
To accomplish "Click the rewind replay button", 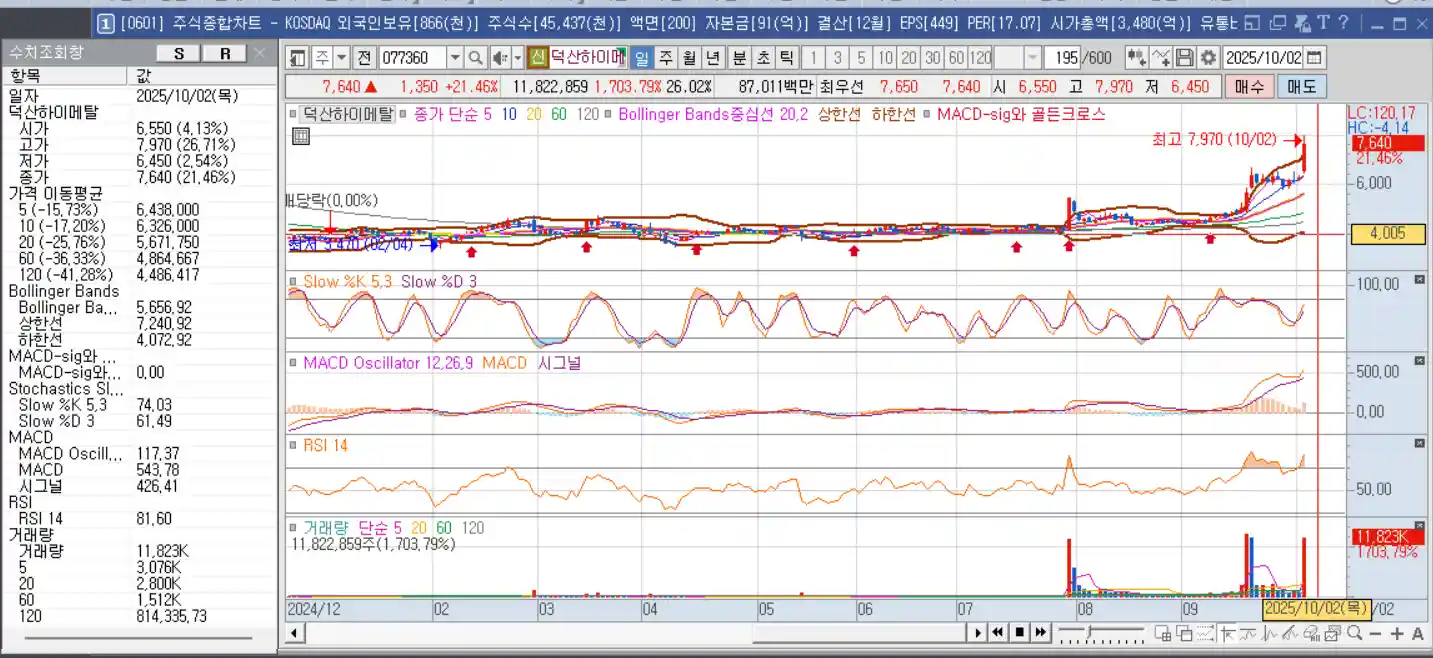I will pyautogui.click(x=997, y=632).
